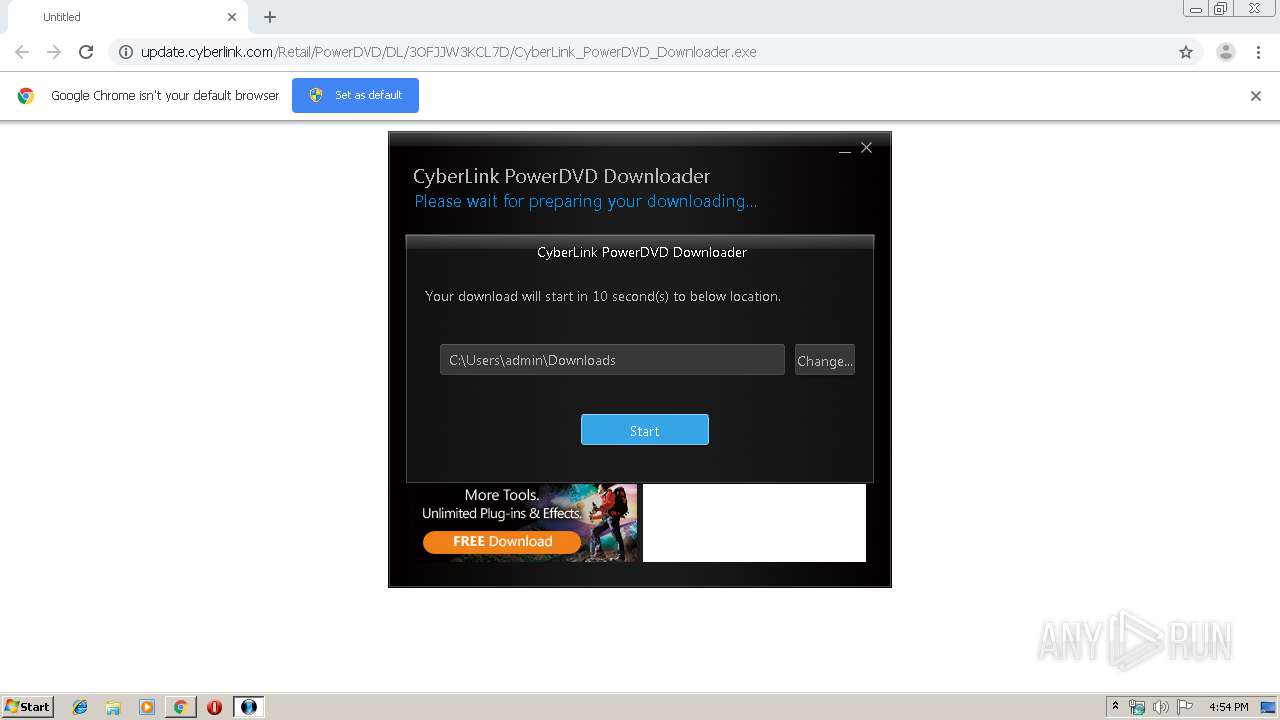Go forward to next page
Viewport: 1280px width, 720px height.
point(54,52)
